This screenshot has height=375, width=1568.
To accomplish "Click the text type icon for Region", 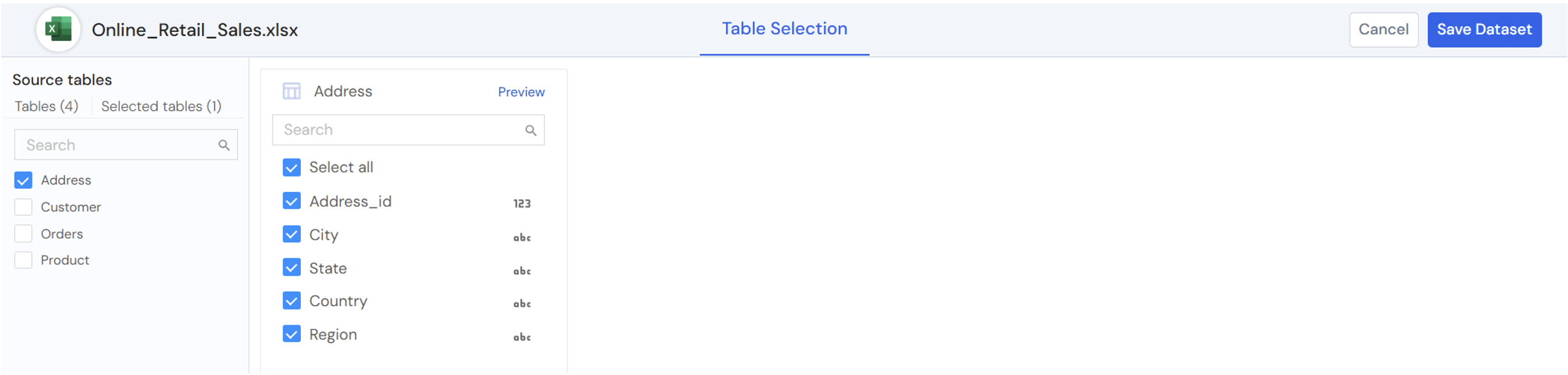I will coord(521,337).
